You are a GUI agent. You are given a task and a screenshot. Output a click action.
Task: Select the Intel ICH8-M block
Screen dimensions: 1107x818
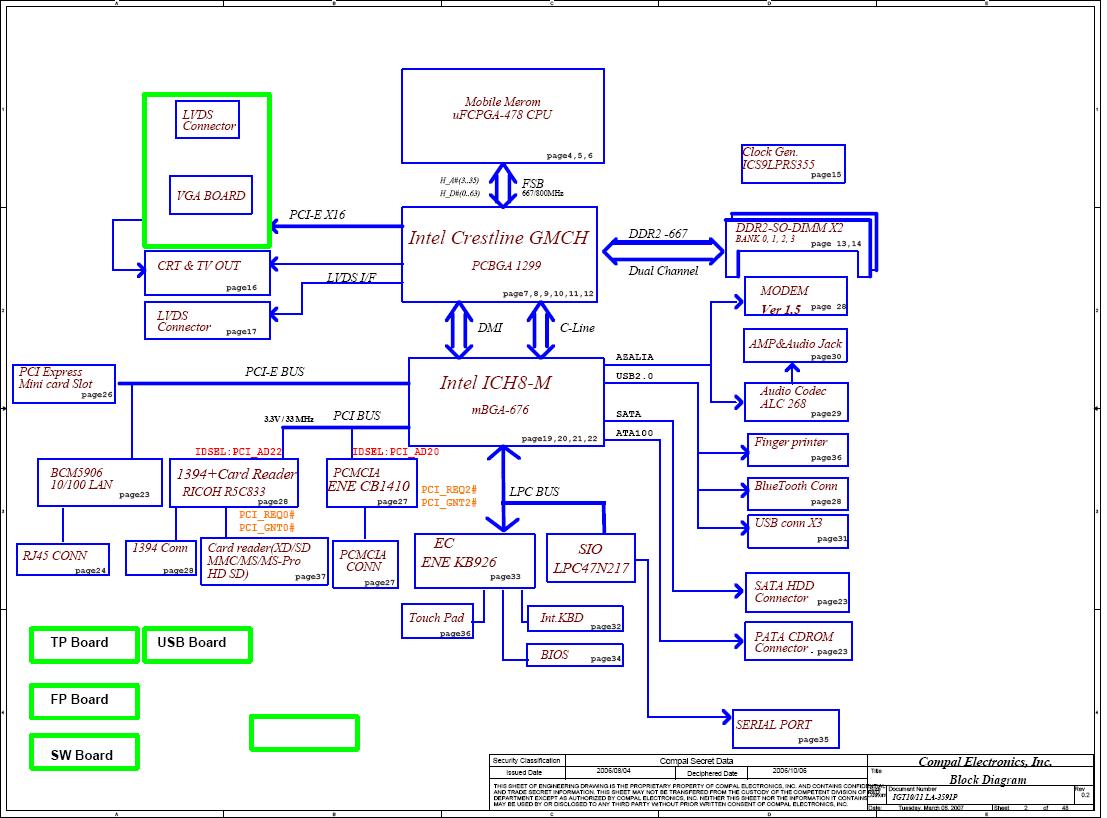point(506,401)
